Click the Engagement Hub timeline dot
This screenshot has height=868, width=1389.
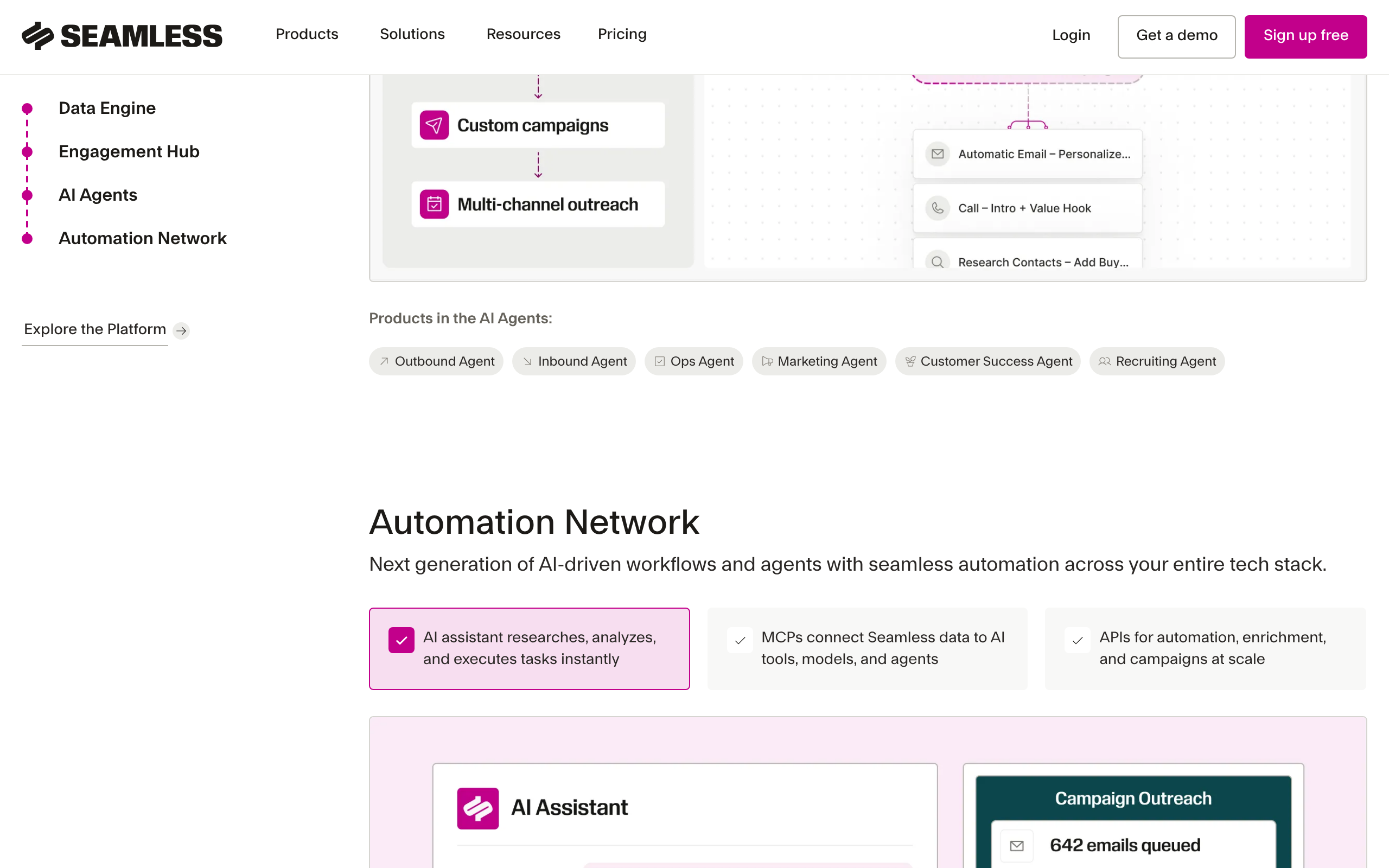pos(27,151)
